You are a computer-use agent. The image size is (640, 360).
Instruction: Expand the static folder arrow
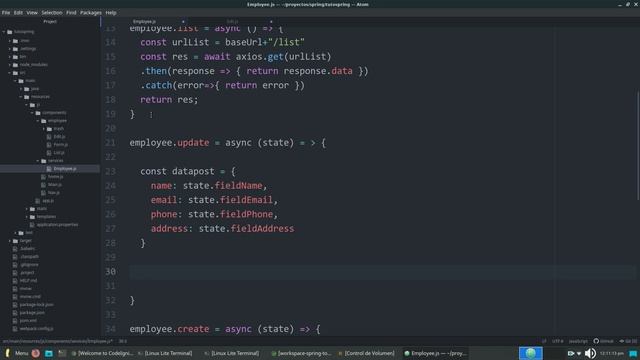coord(27,209)
